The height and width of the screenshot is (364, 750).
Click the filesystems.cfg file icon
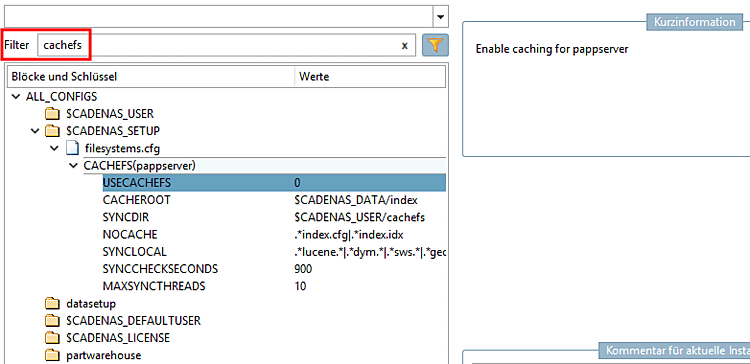coord(71,148)
